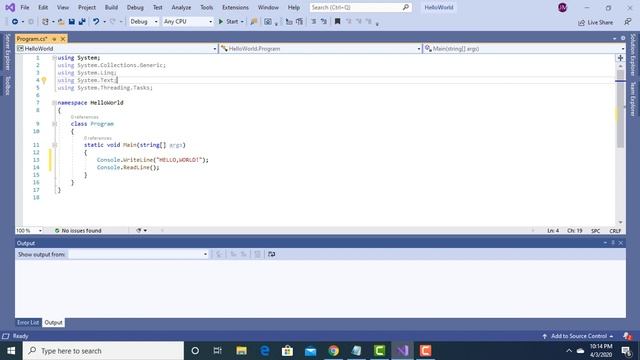Open the Tools menu
The width and height of the screenshot is (640, 360).
coord(207,7)
